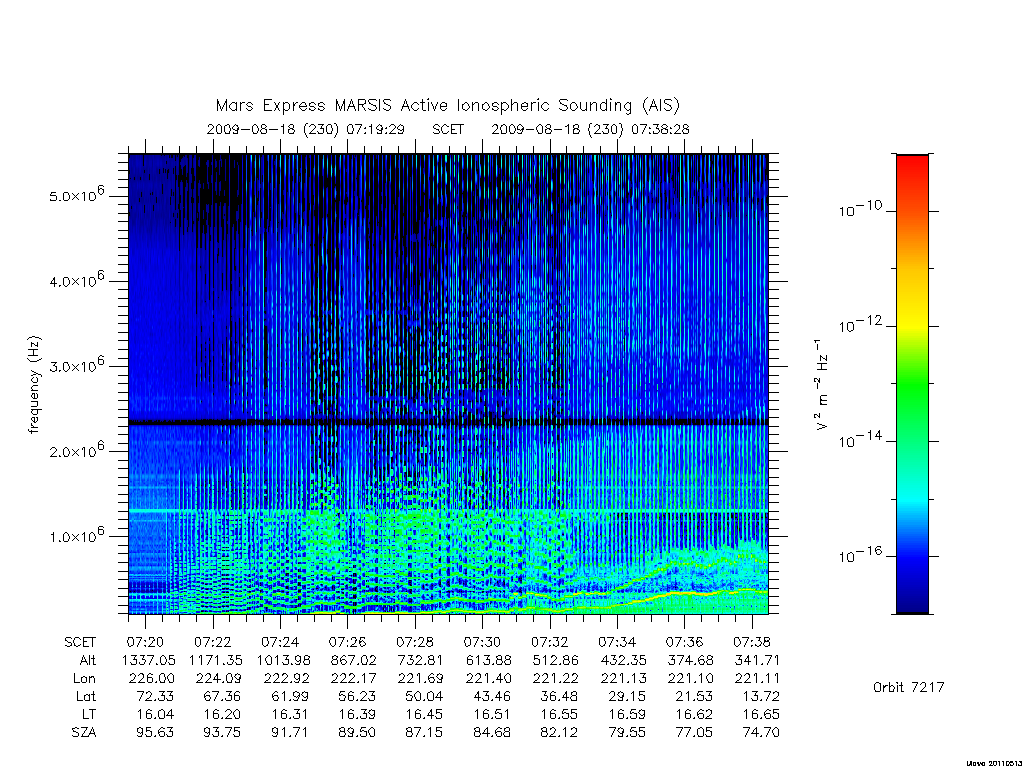Select the 10^-16 color scale label

pos(859,554)
